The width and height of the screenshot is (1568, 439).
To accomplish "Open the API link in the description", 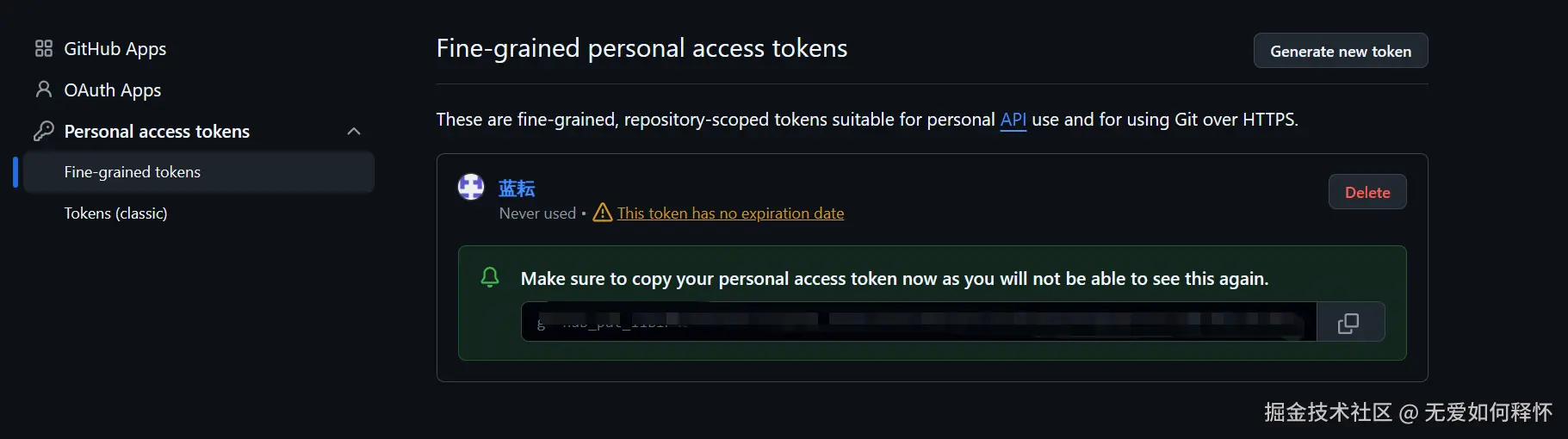I will (1013, 120).
